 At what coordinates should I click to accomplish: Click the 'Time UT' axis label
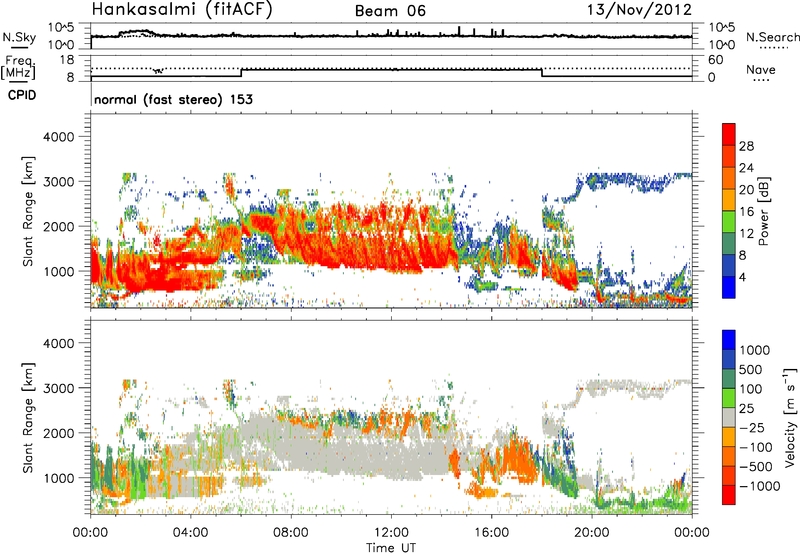coord(391,547)
